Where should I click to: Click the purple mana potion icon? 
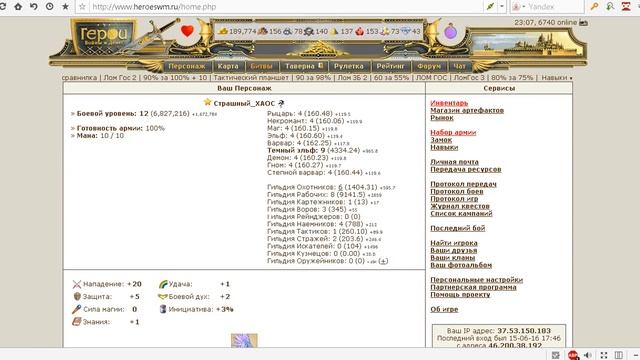pyautogui.click(x=450, y=31)
